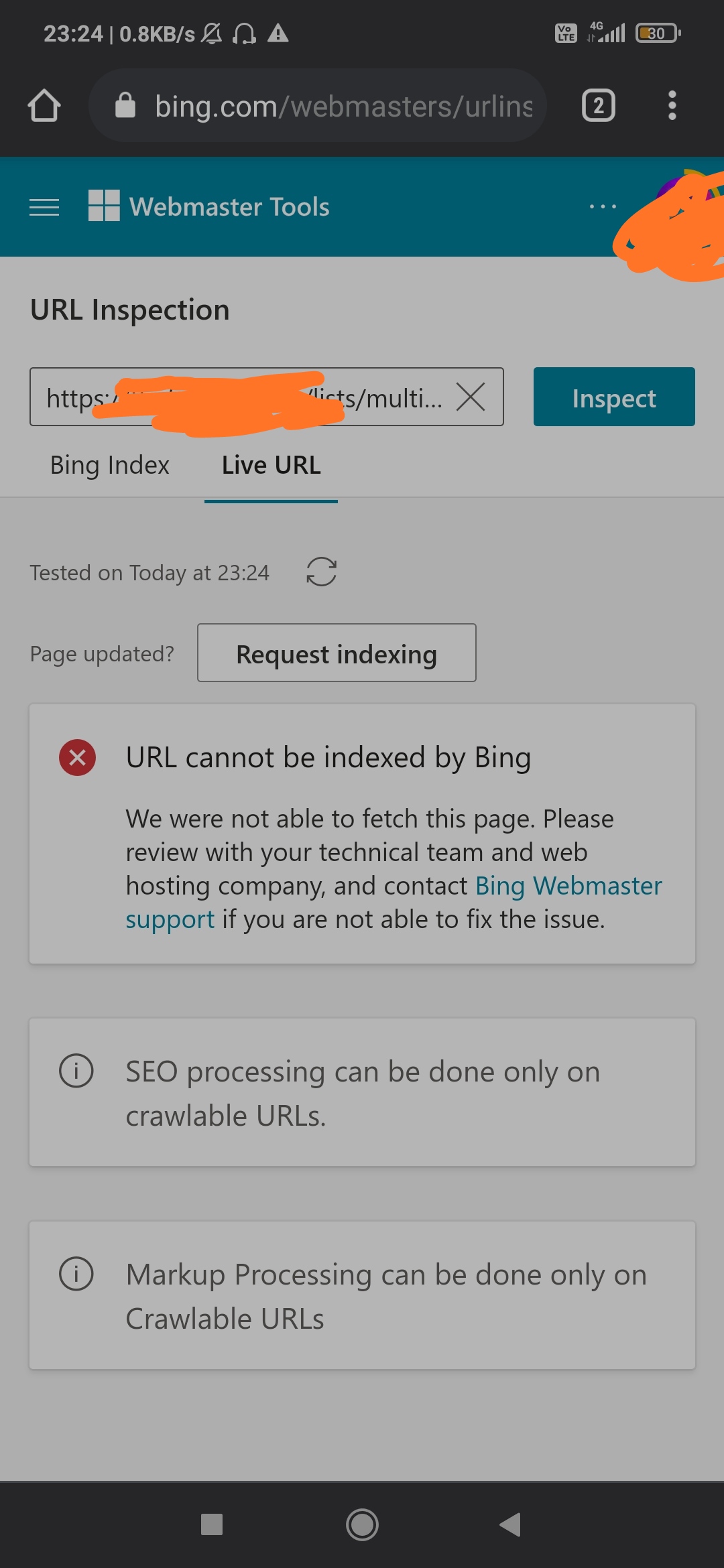724x1568 pixels.
Task: Open the header ellipsis more options
Action: click(603, 206)
